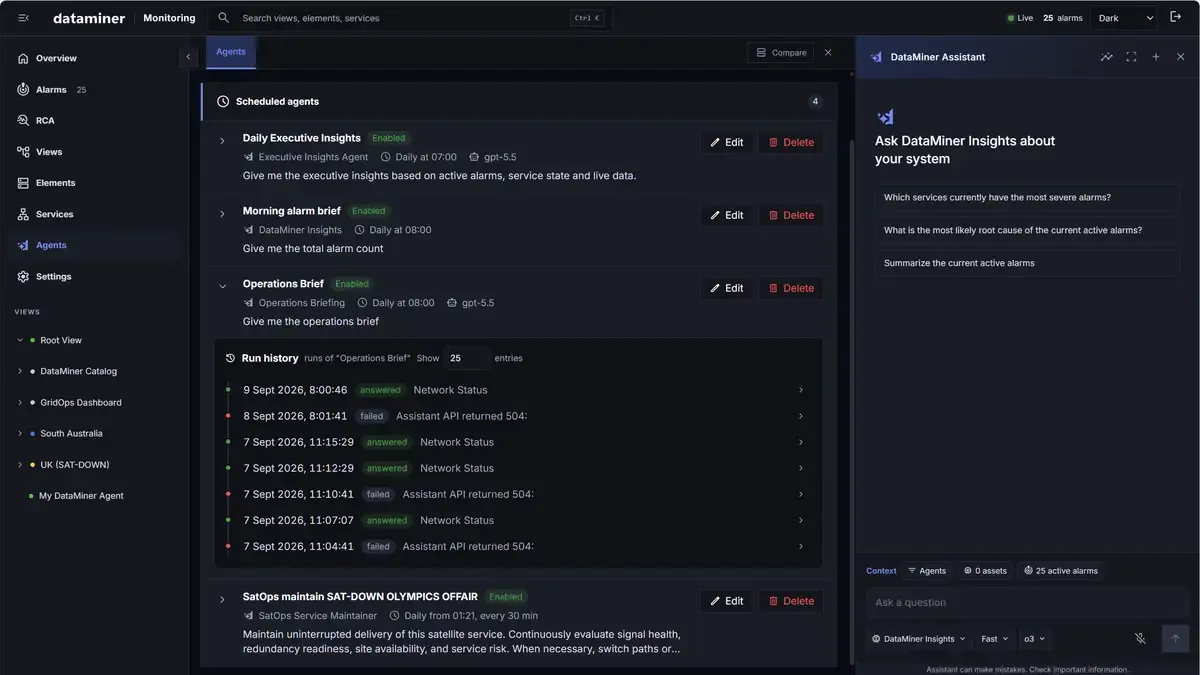
Task: Click the microphone mute icon
Action: 1140,639
